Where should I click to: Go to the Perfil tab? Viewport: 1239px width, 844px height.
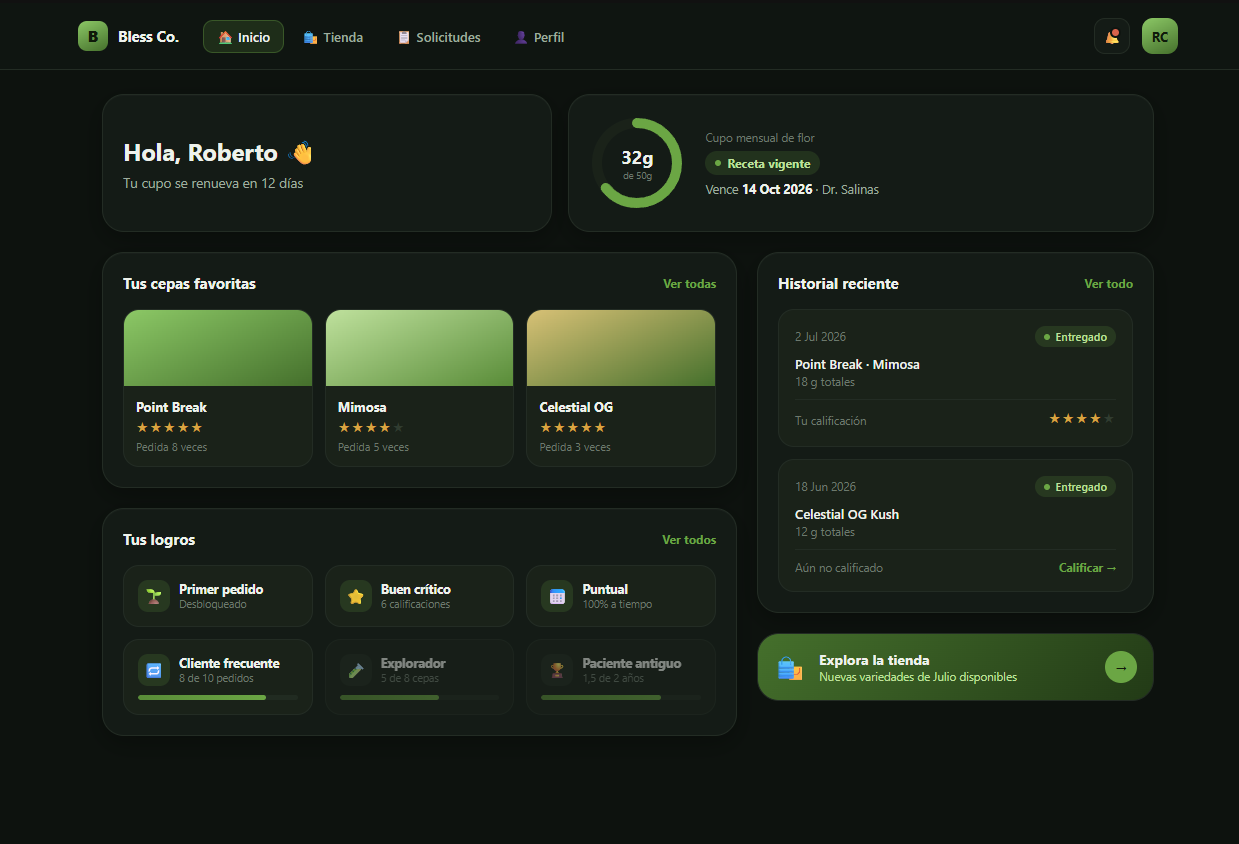click(539, 37)
